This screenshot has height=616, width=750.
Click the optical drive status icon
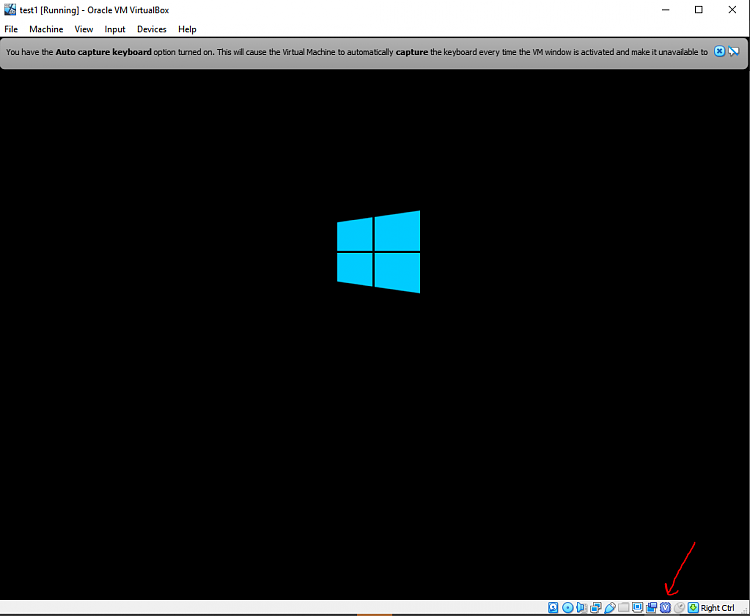pos(568,607)
